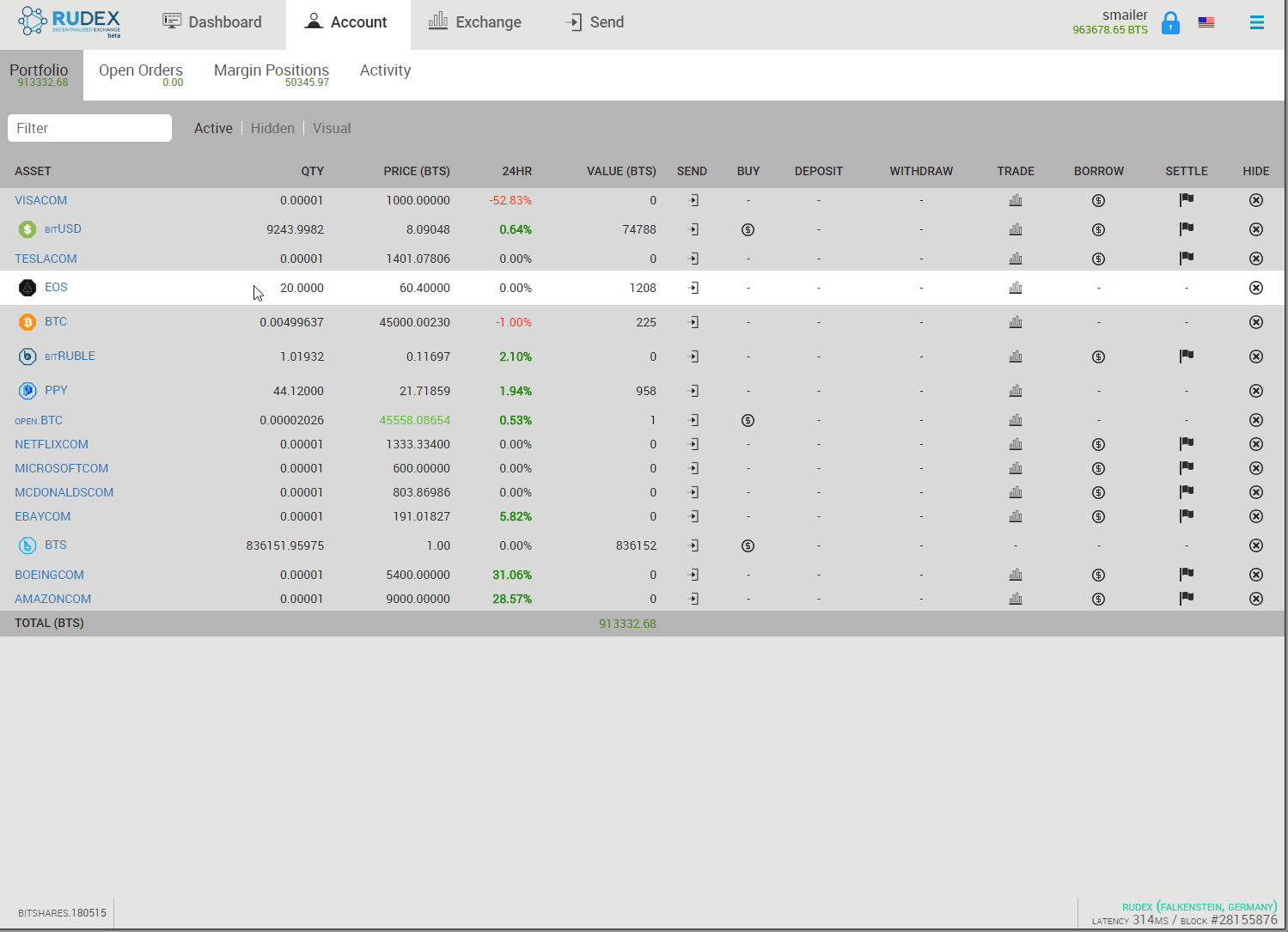
Task: Select the Portfolio tab
Action: click(40, 75)
